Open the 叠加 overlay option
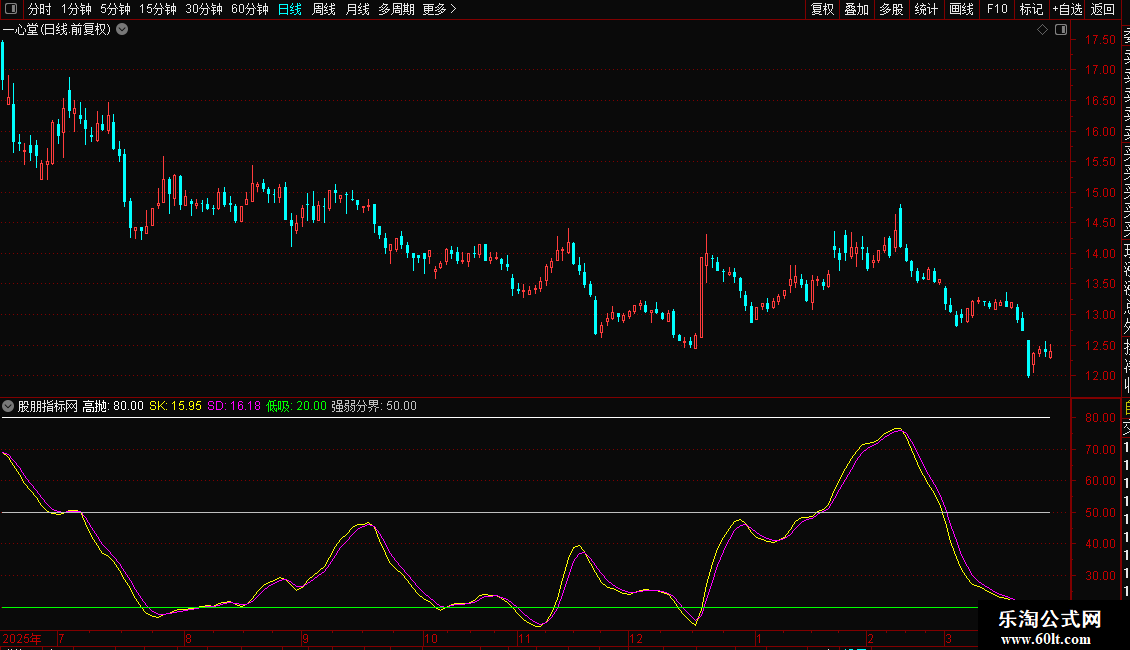This screenshot has width=1130, height=650. pyautogui.click(x=856, y=9)
